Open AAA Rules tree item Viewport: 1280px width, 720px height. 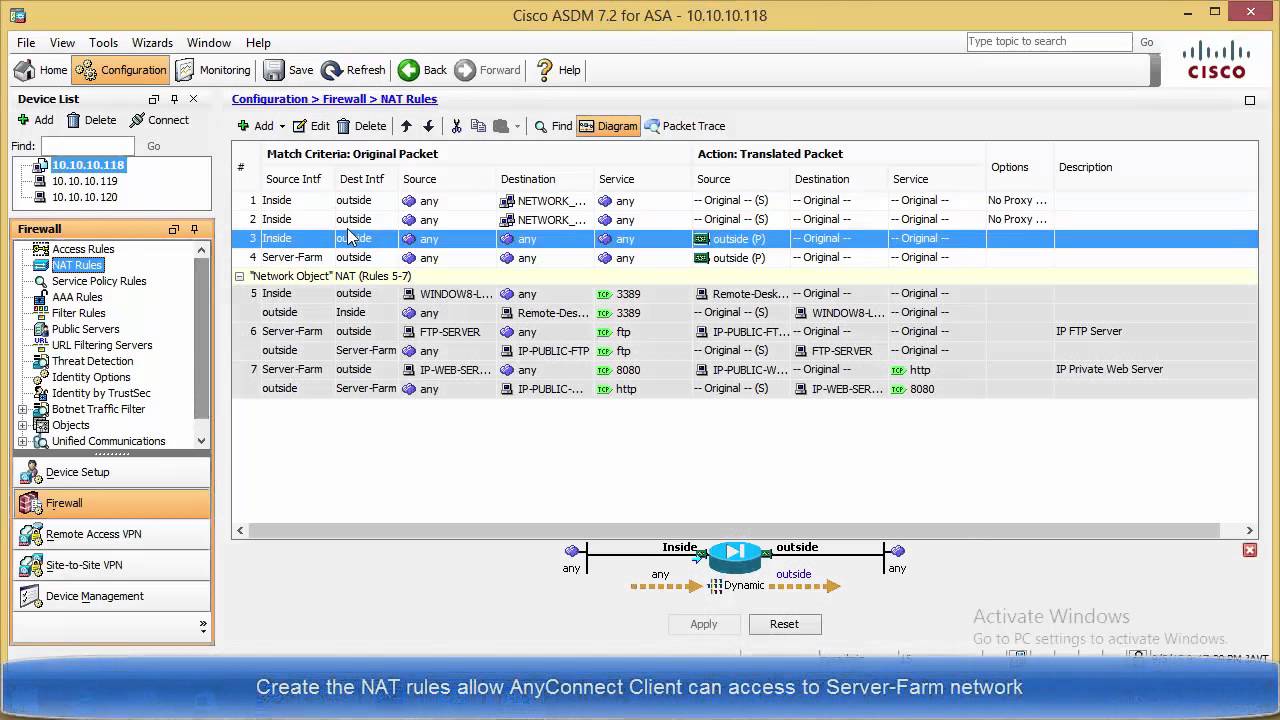point(77,297)
